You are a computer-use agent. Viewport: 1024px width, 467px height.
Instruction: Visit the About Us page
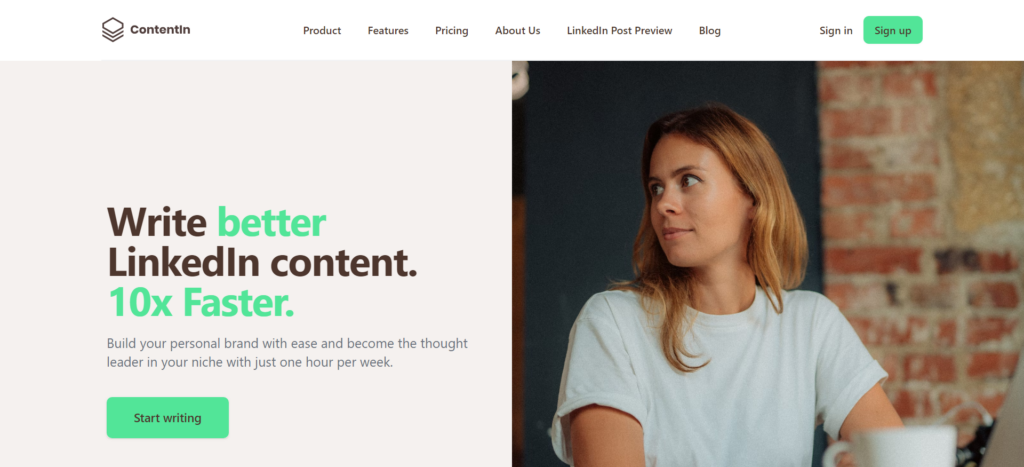click(518, 31)
